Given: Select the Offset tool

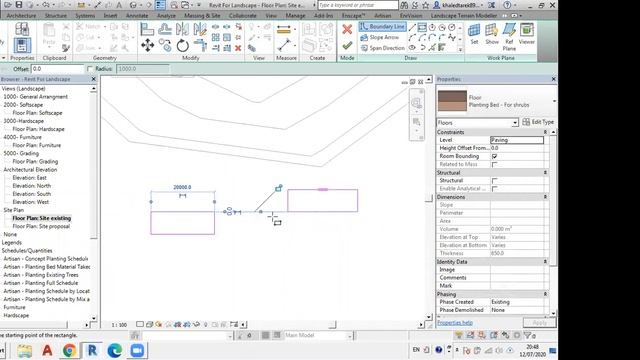Looking at the screenshot, I should pos(165,29).
